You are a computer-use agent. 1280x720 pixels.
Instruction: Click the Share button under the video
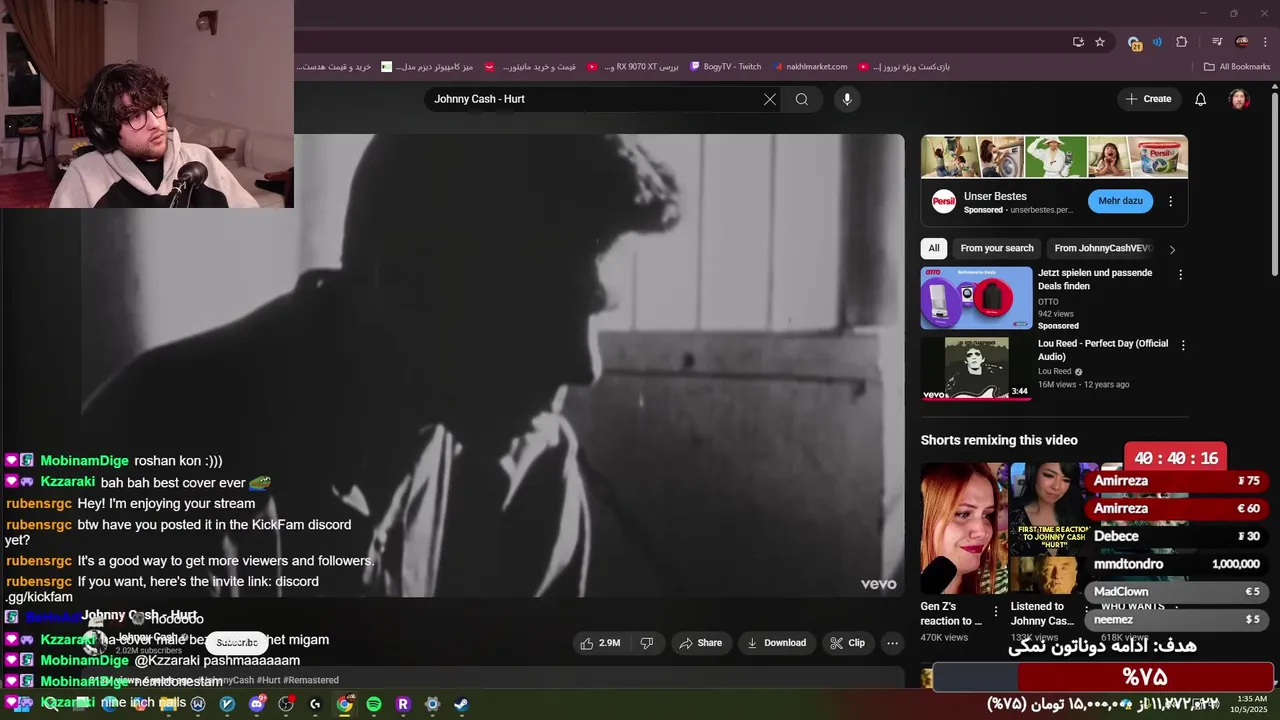(x=700, y=643)
